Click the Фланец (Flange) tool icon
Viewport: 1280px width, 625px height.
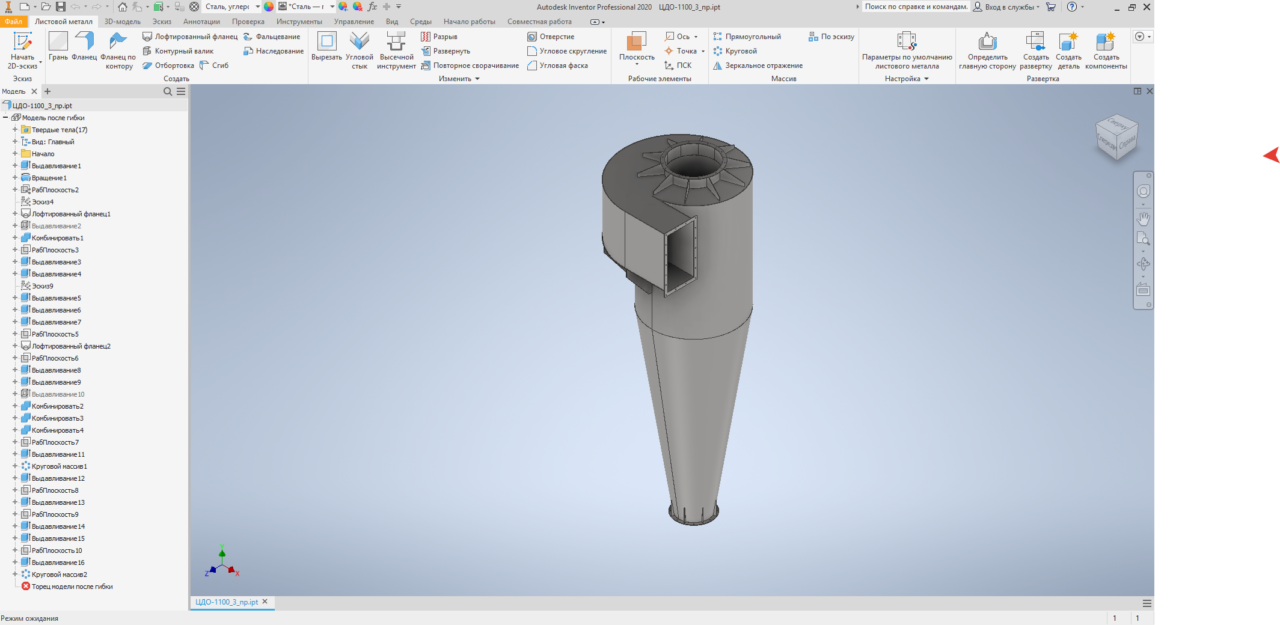click(84, 42)
